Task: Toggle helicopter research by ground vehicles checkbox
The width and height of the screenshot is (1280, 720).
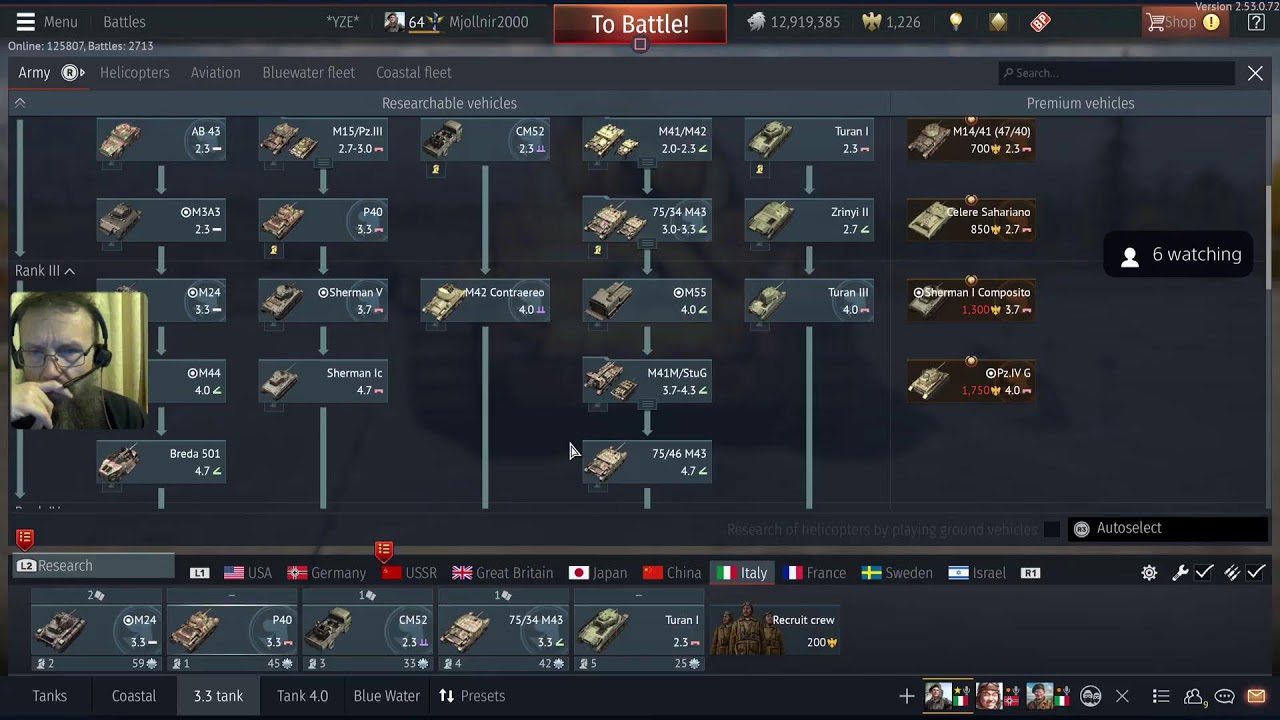Action: click(1051, 530)
